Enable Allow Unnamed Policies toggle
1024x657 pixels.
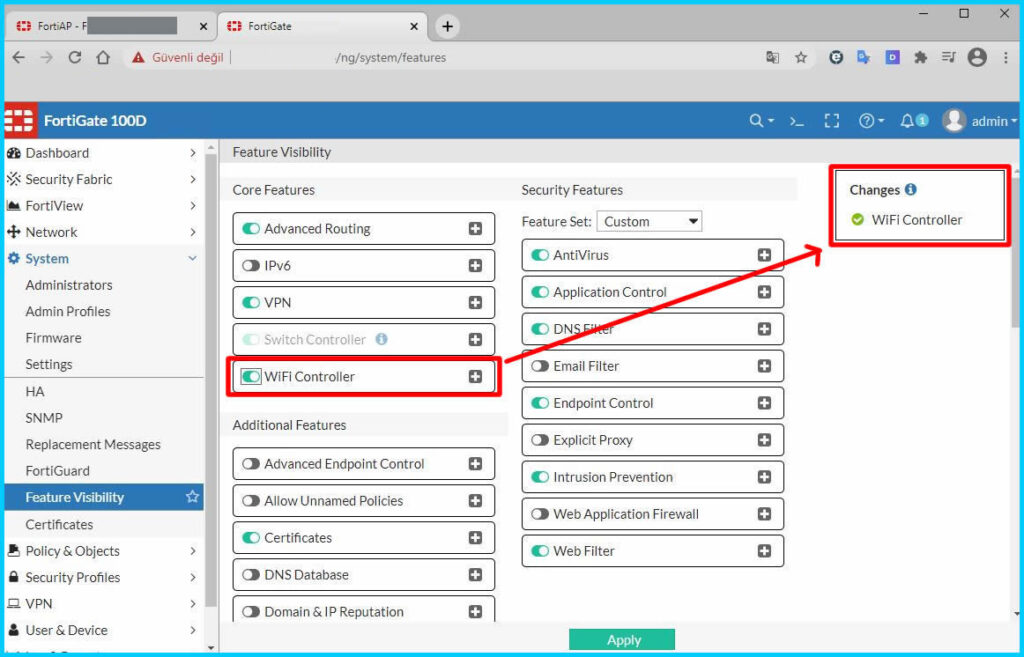(x=251, y=501)
